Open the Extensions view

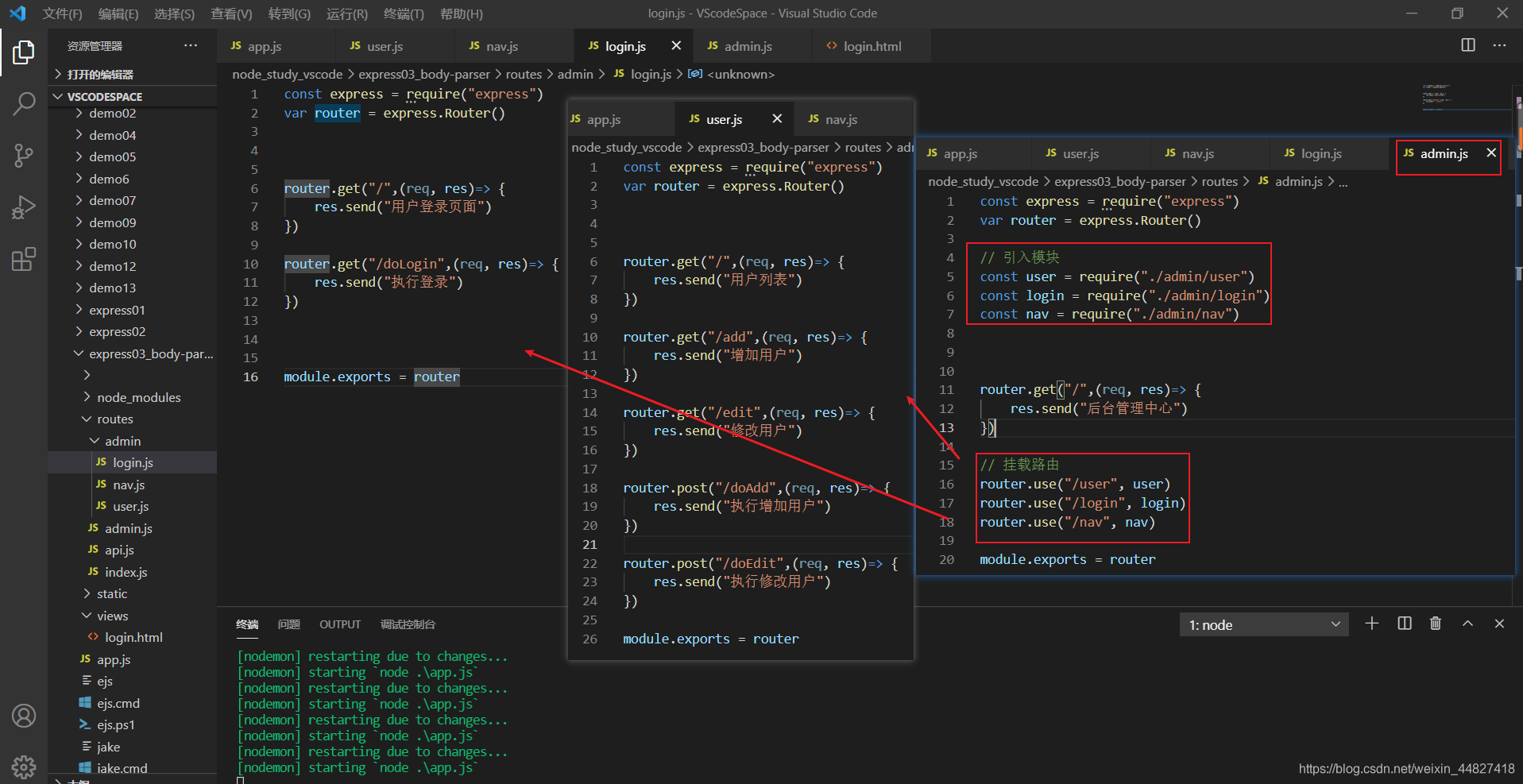click(24, 259)
